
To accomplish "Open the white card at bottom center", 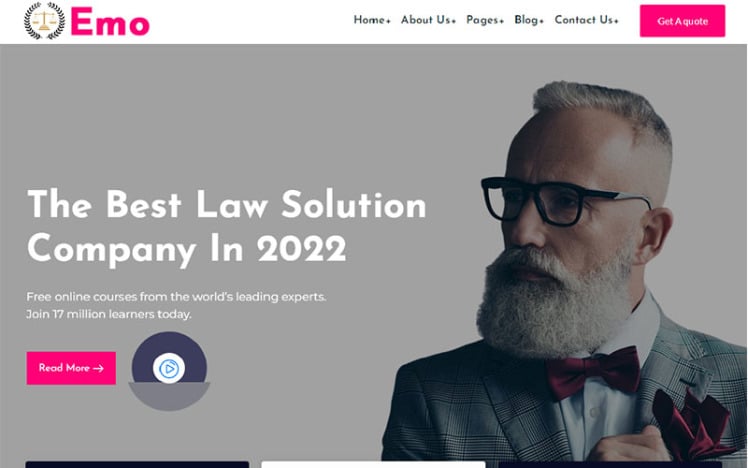I will [x=373, y=465].
